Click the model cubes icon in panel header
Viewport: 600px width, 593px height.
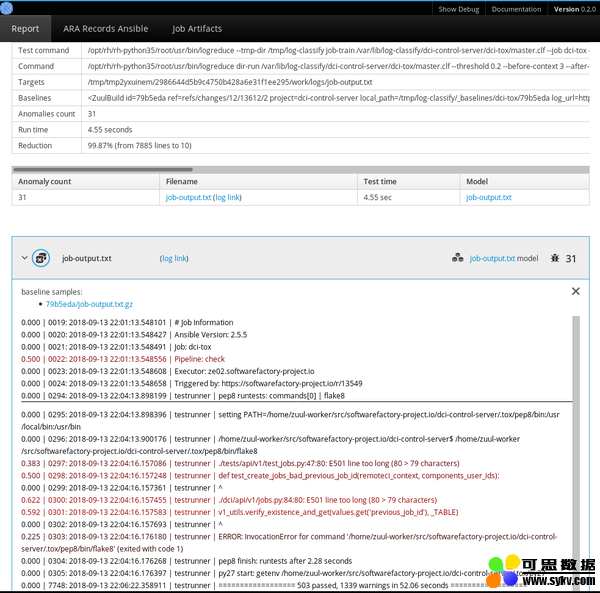pos(457,258)
